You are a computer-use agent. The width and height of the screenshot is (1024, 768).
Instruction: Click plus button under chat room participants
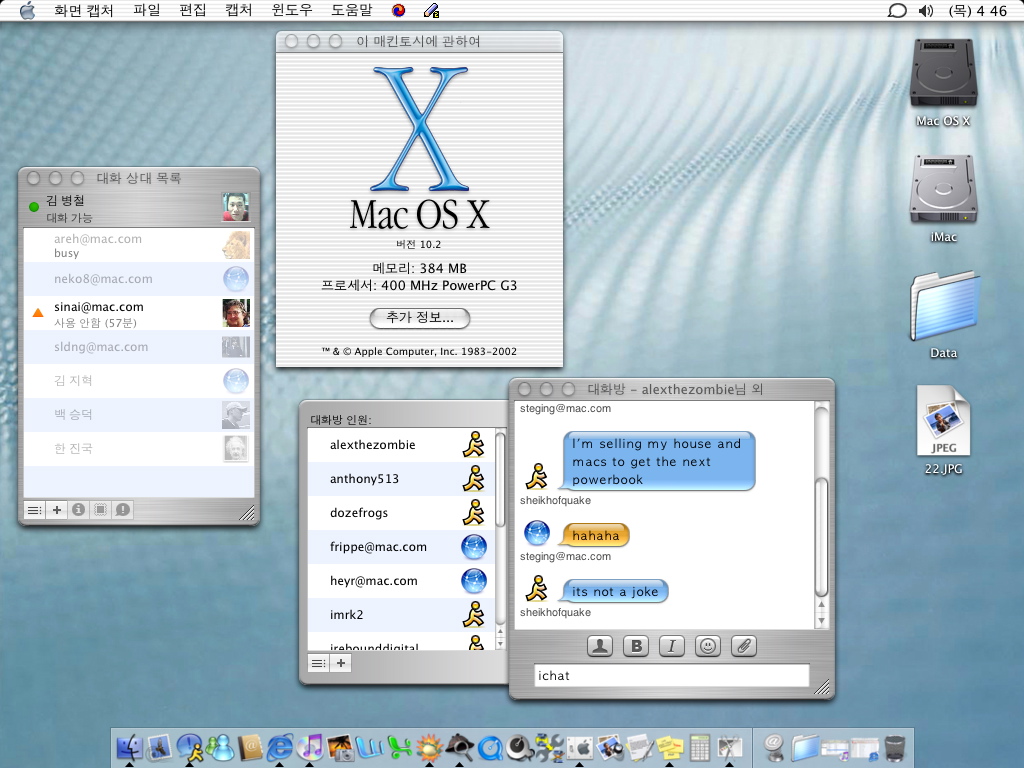coord(341,663)
